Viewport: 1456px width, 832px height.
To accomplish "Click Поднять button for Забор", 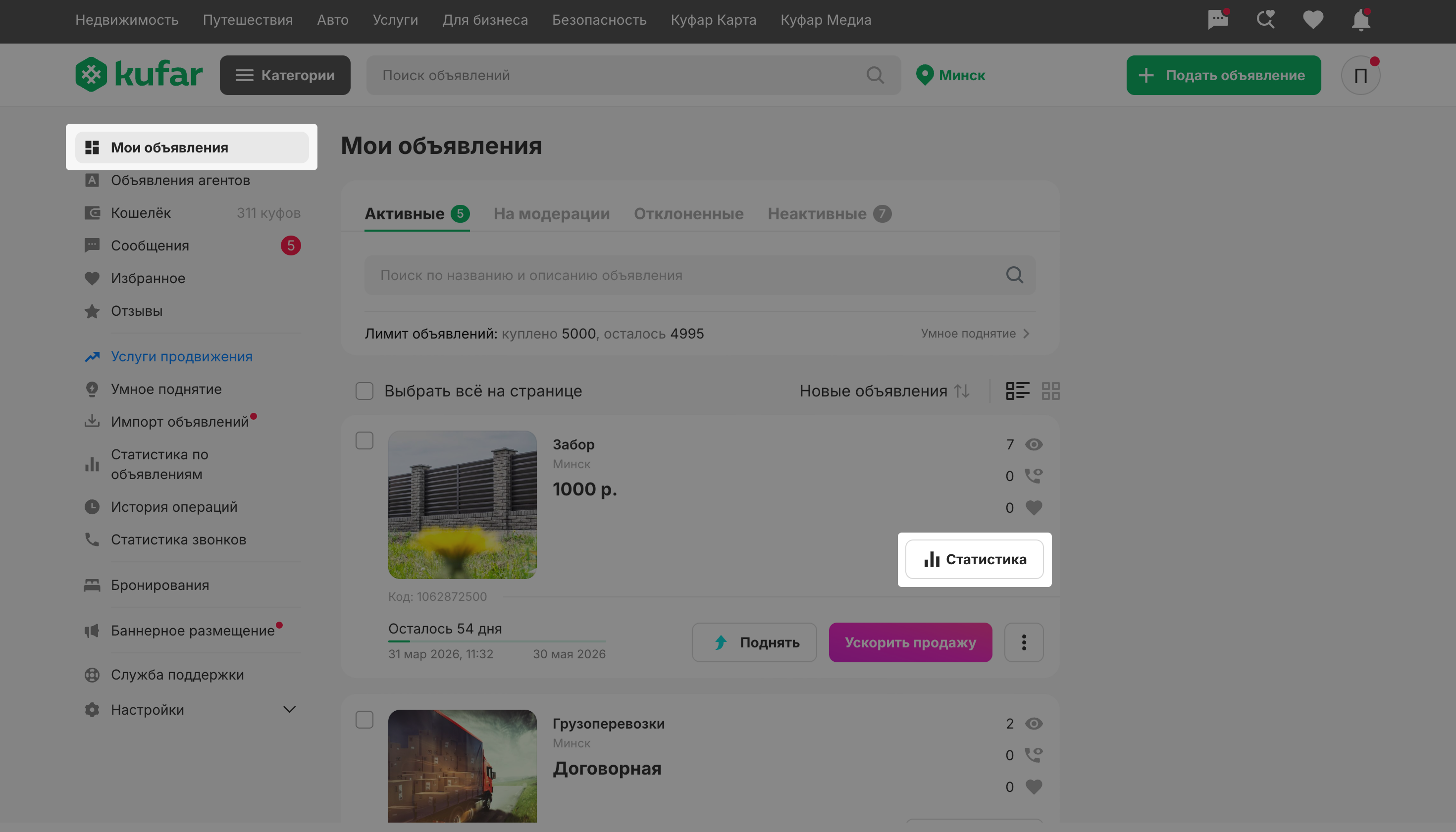I will 754,642.
